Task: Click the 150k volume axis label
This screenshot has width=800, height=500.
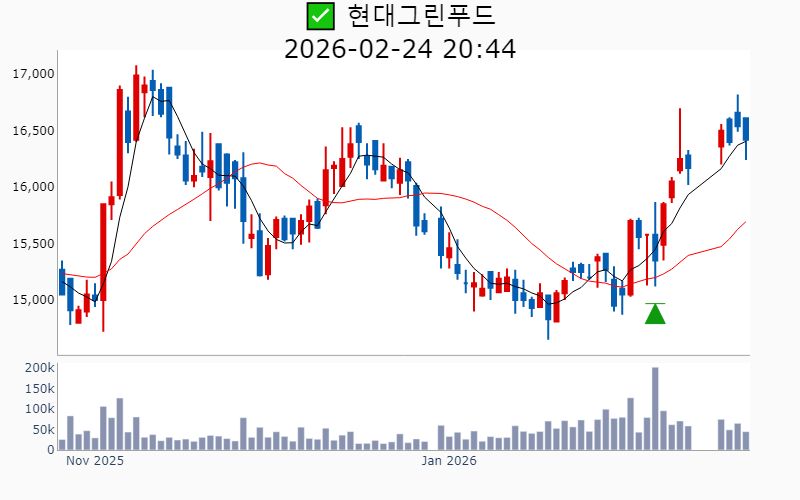Action: click(x=39, y=389)
